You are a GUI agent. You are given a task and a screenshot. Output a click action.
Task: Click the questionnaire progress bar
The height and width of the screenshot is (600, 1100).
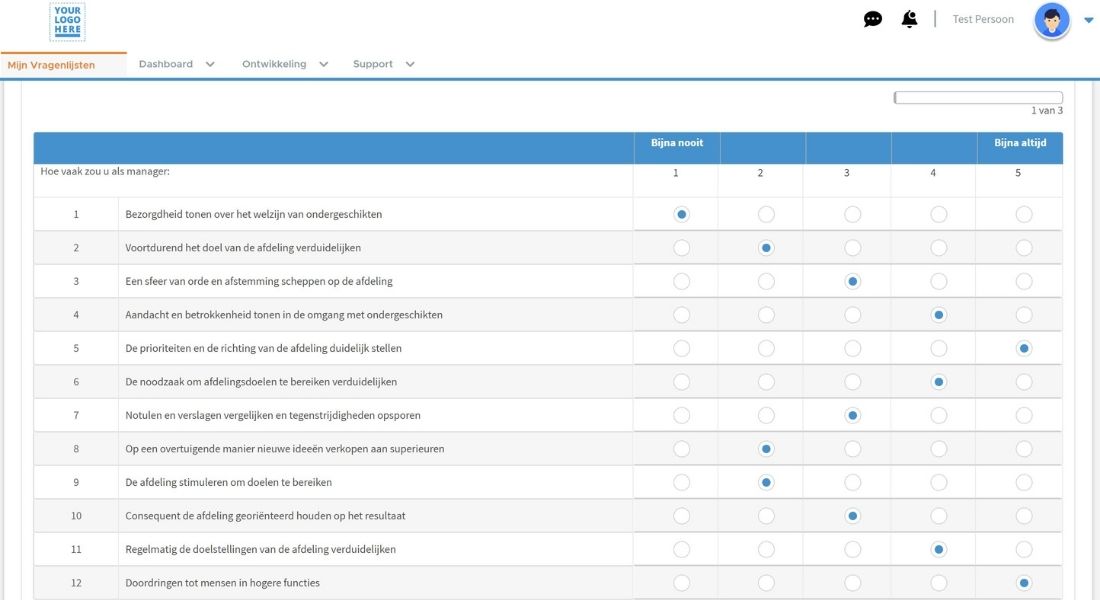[977, 98]
